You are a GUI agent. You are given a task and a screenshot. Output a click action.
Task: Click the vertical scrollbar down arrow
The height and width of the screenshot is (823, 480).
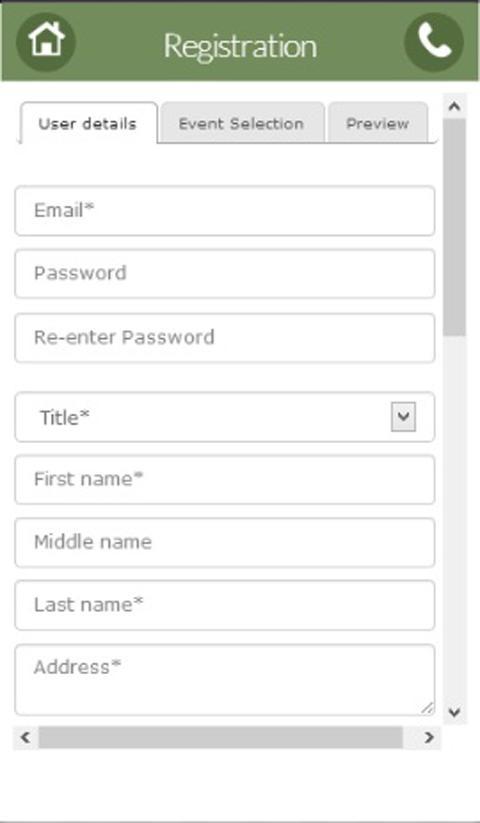click(x=454, y=712)
